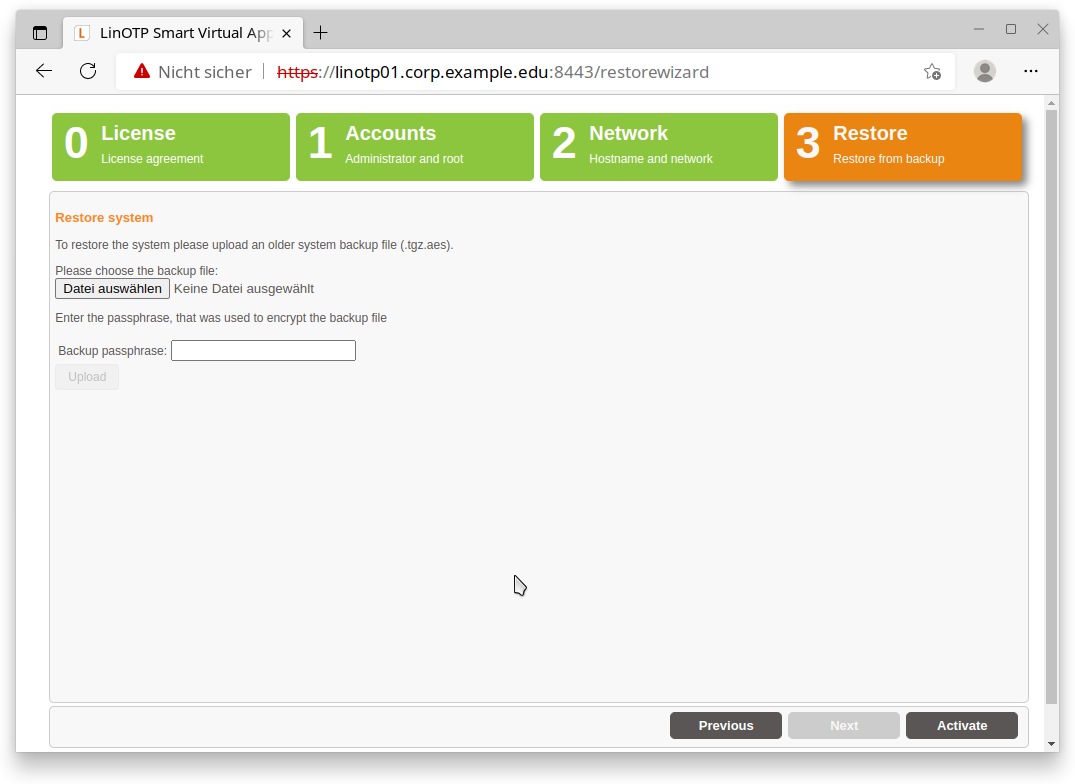Open the browser profile avatar

tap(985, 71)
